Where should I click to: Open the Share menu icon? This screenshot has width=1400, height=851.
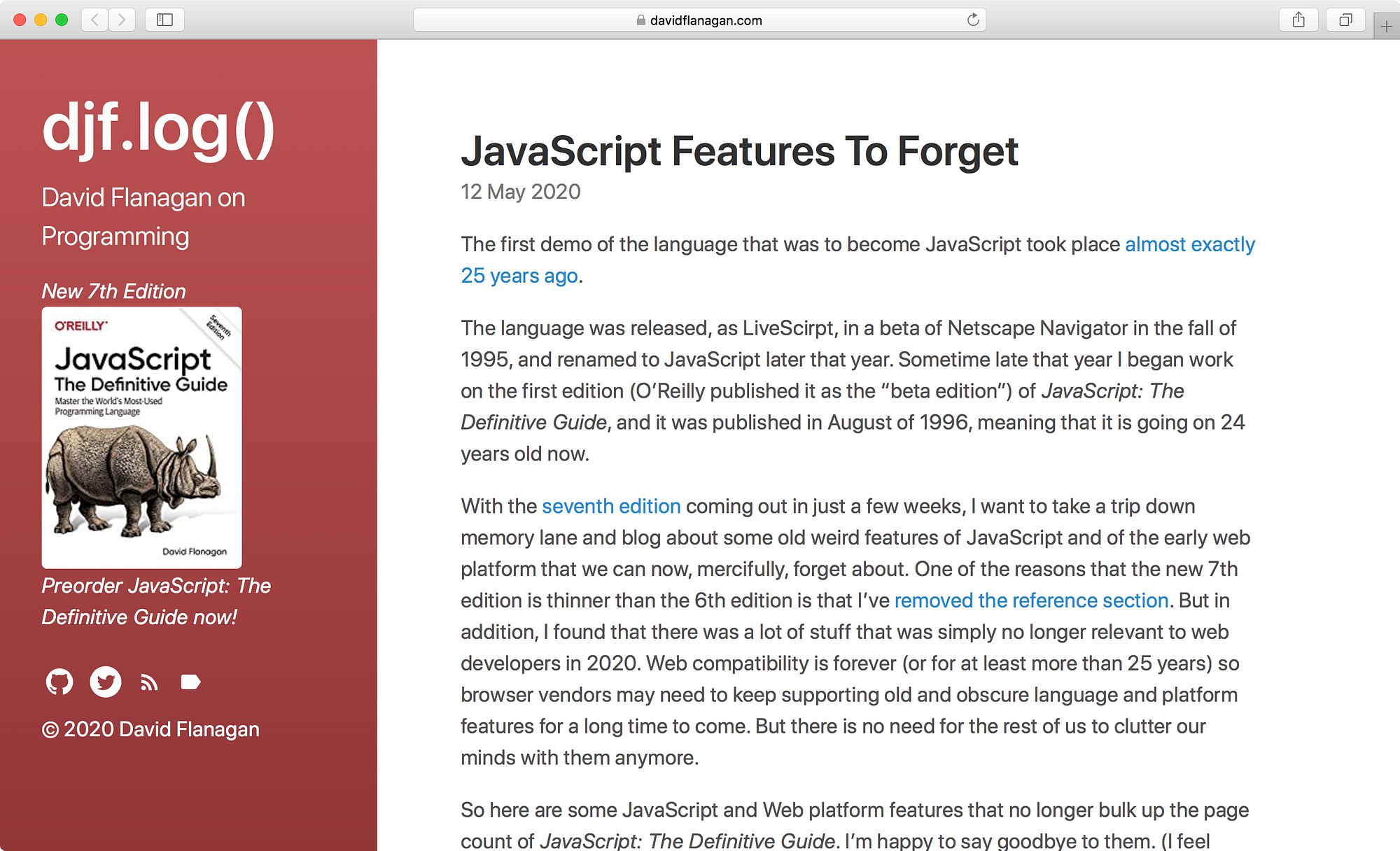(1298, 20)
